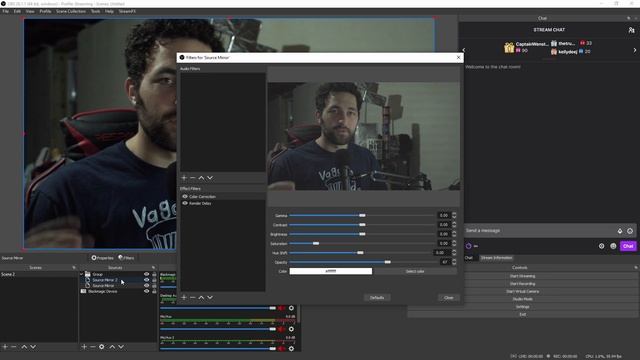Move audio filter up arrow
Screen dimensions: 640x360
tap(201, 178)
